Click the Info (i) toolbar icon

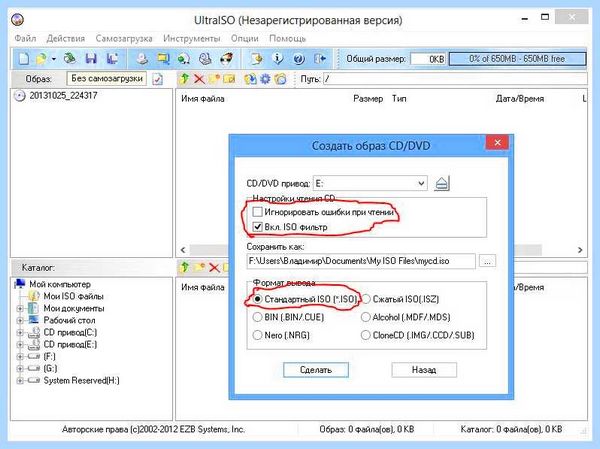click(x=278, y=59)
